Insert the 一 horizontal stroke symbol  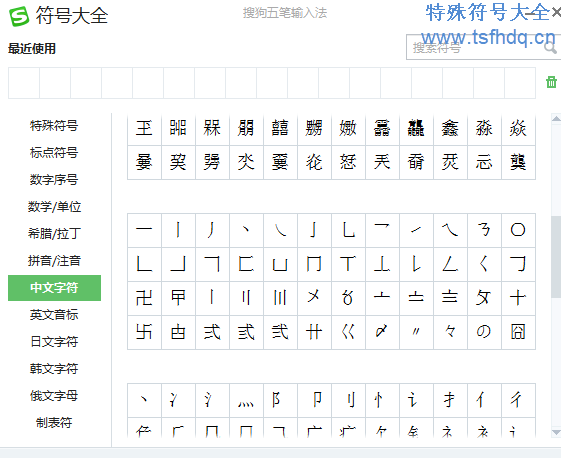click(x=144, y=230)
